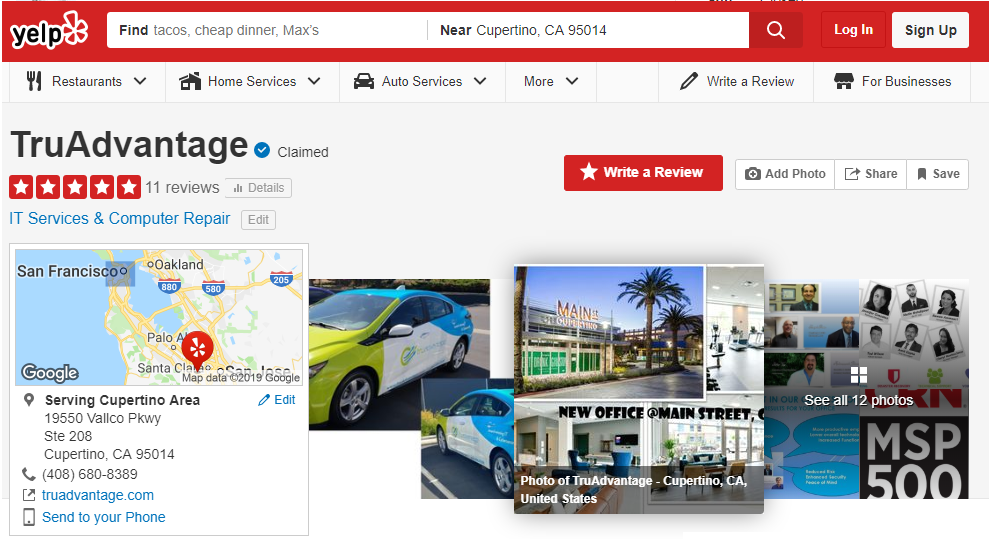The image size is (993, 539).
Task: Visit truadvantage.com website link
Action: 98,495
